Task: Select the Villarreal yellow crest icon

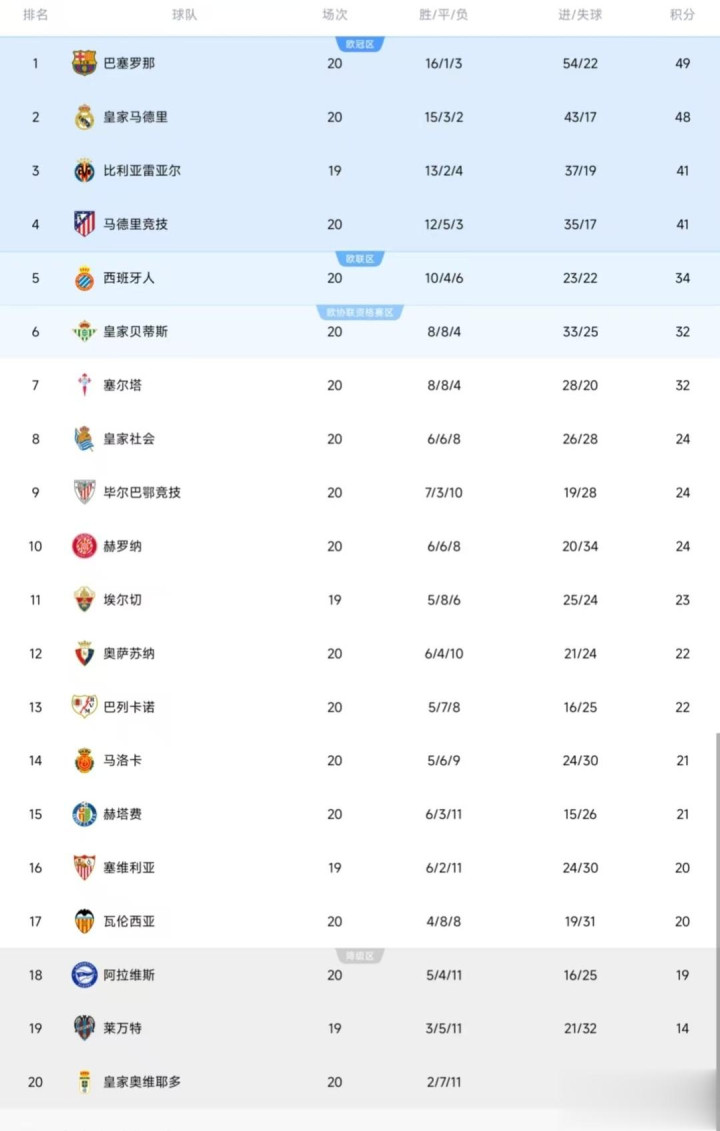Action: click(x=84, y=171)
